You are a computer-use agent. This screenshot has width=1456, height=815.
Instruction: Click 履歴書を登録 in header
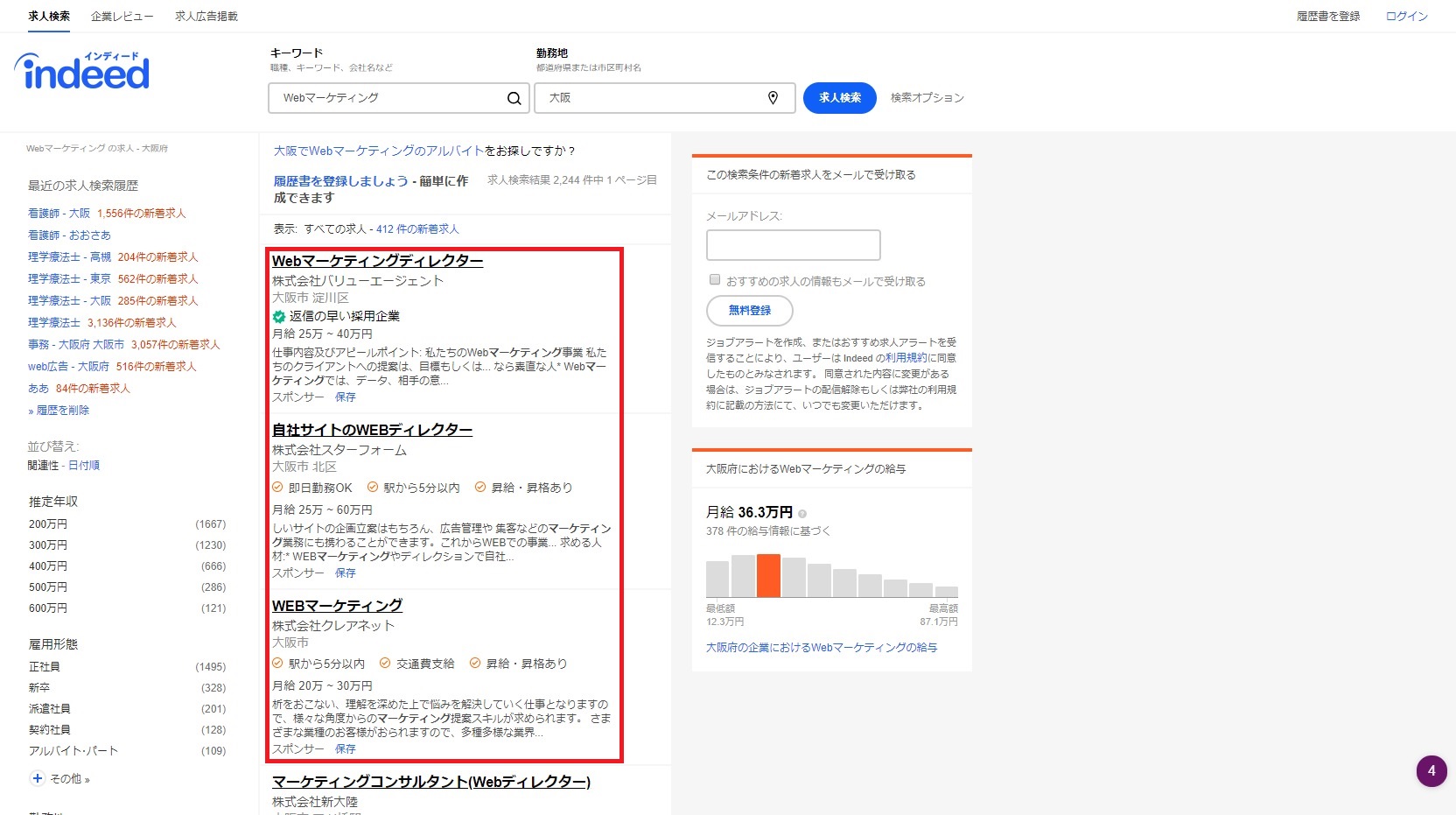coord(1328,16)
